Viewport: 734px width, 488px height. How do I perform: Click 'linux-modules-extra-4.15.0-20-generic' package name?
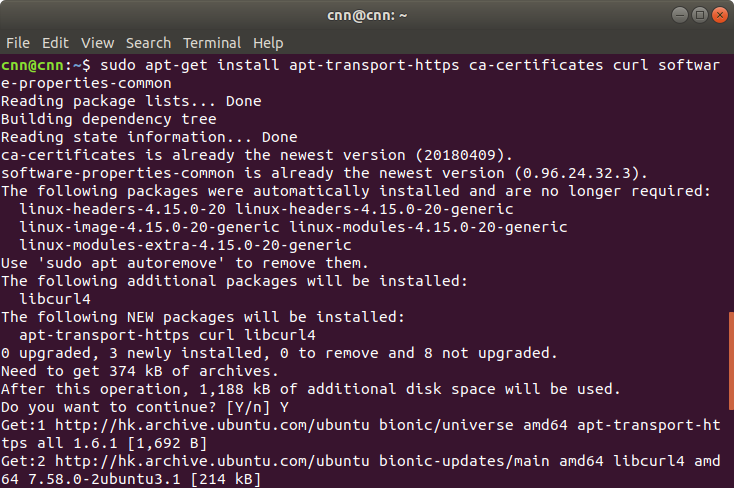click(x=185, y=245)
